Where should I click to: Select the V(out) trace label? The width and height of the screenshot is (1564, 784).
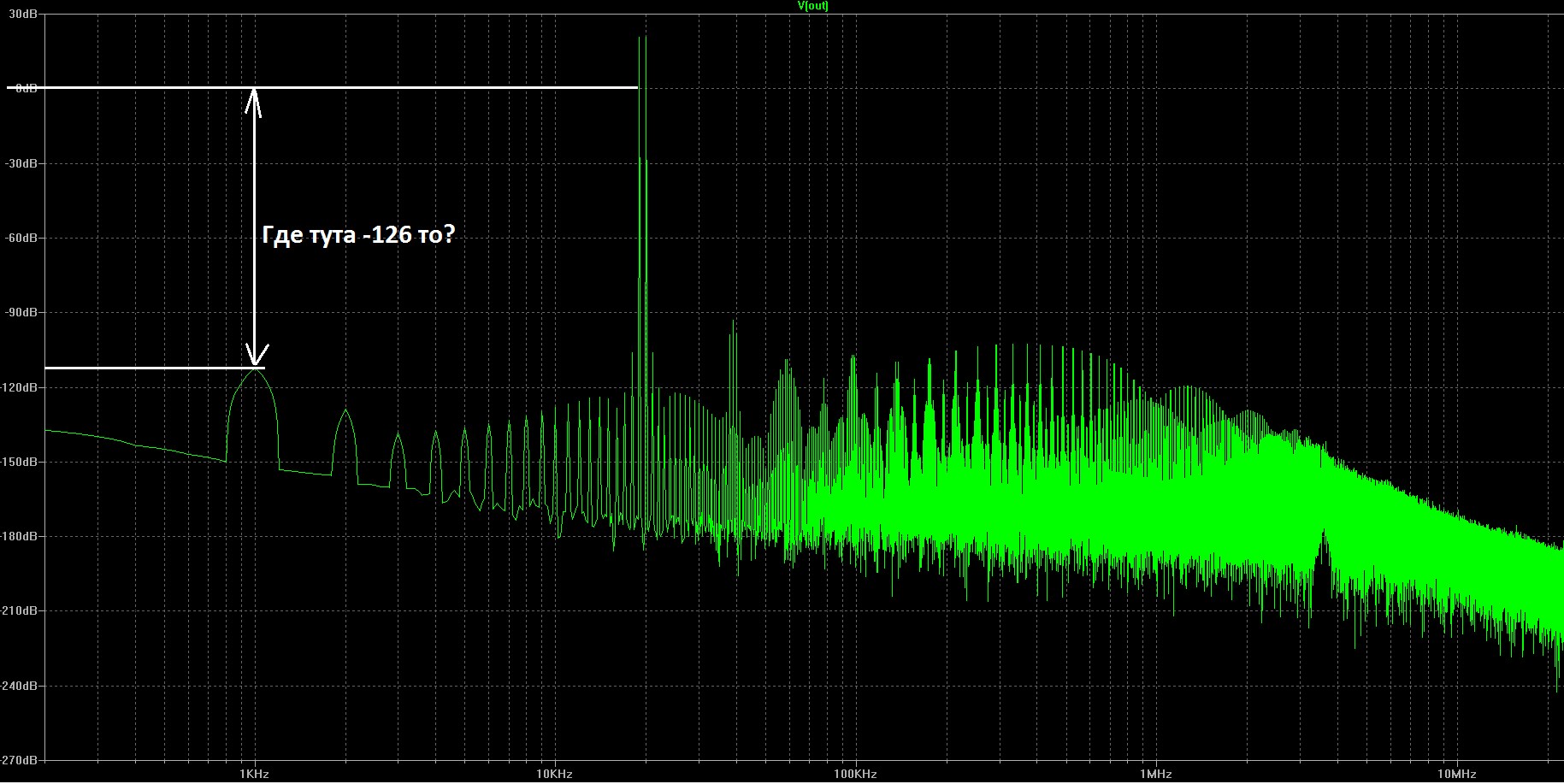(812, 6)
